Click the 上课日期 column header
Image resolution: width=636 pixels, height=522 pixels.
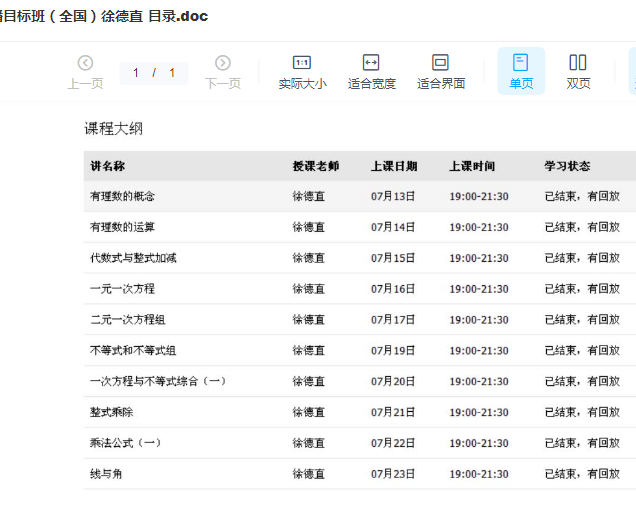point(394,166)
